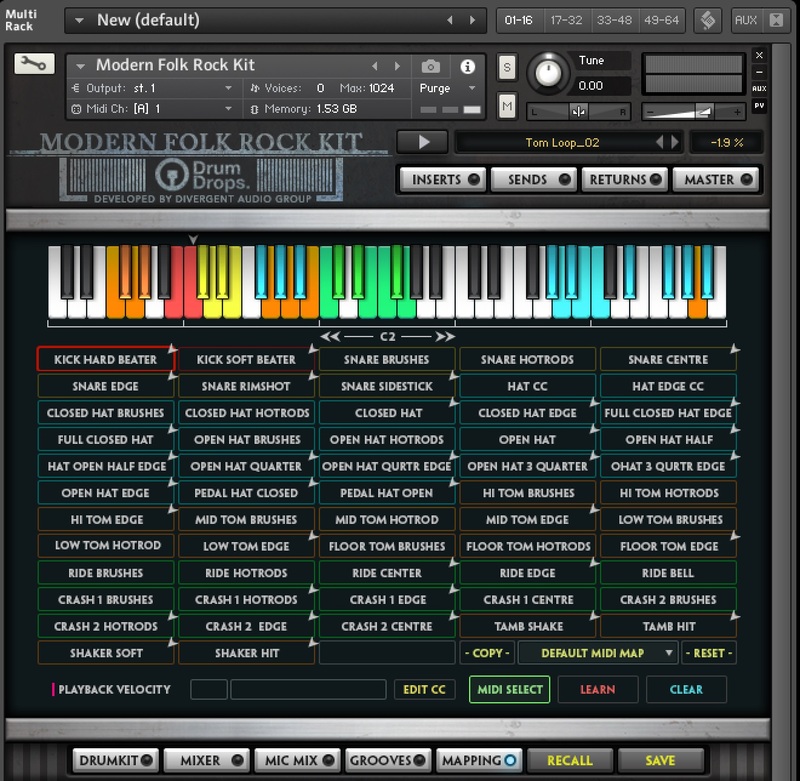Click the camera snapshot icon
800x781 pixels.
[x=431, y=66]
